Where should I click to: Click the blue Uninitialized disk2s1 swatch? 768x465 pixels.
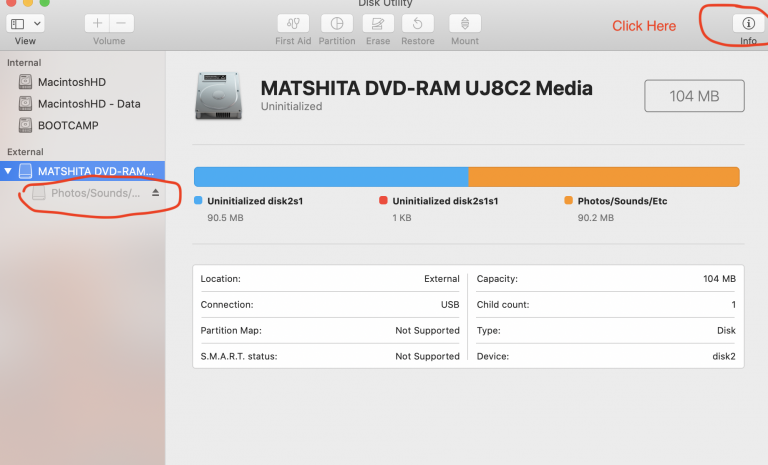click(198, 200)
